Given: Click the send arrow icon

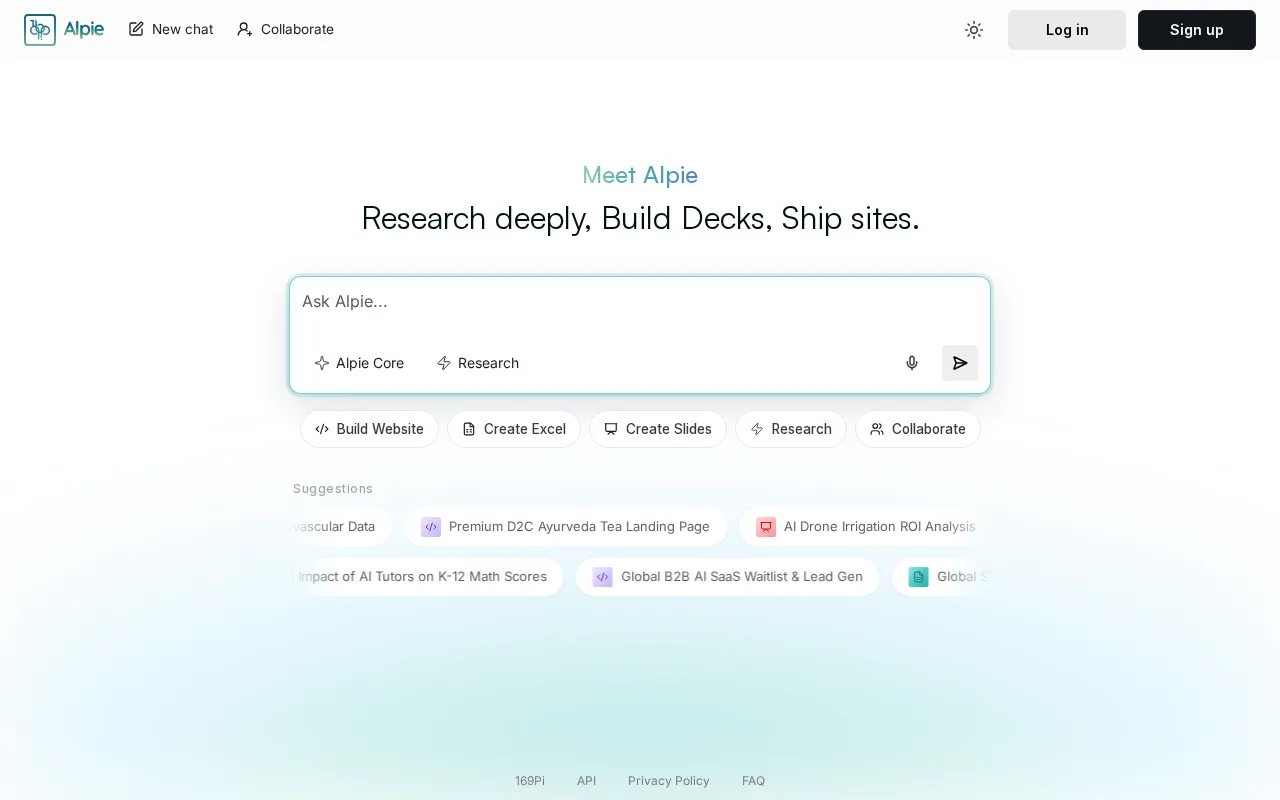Looking at the screenshot, I should [960, 363].
